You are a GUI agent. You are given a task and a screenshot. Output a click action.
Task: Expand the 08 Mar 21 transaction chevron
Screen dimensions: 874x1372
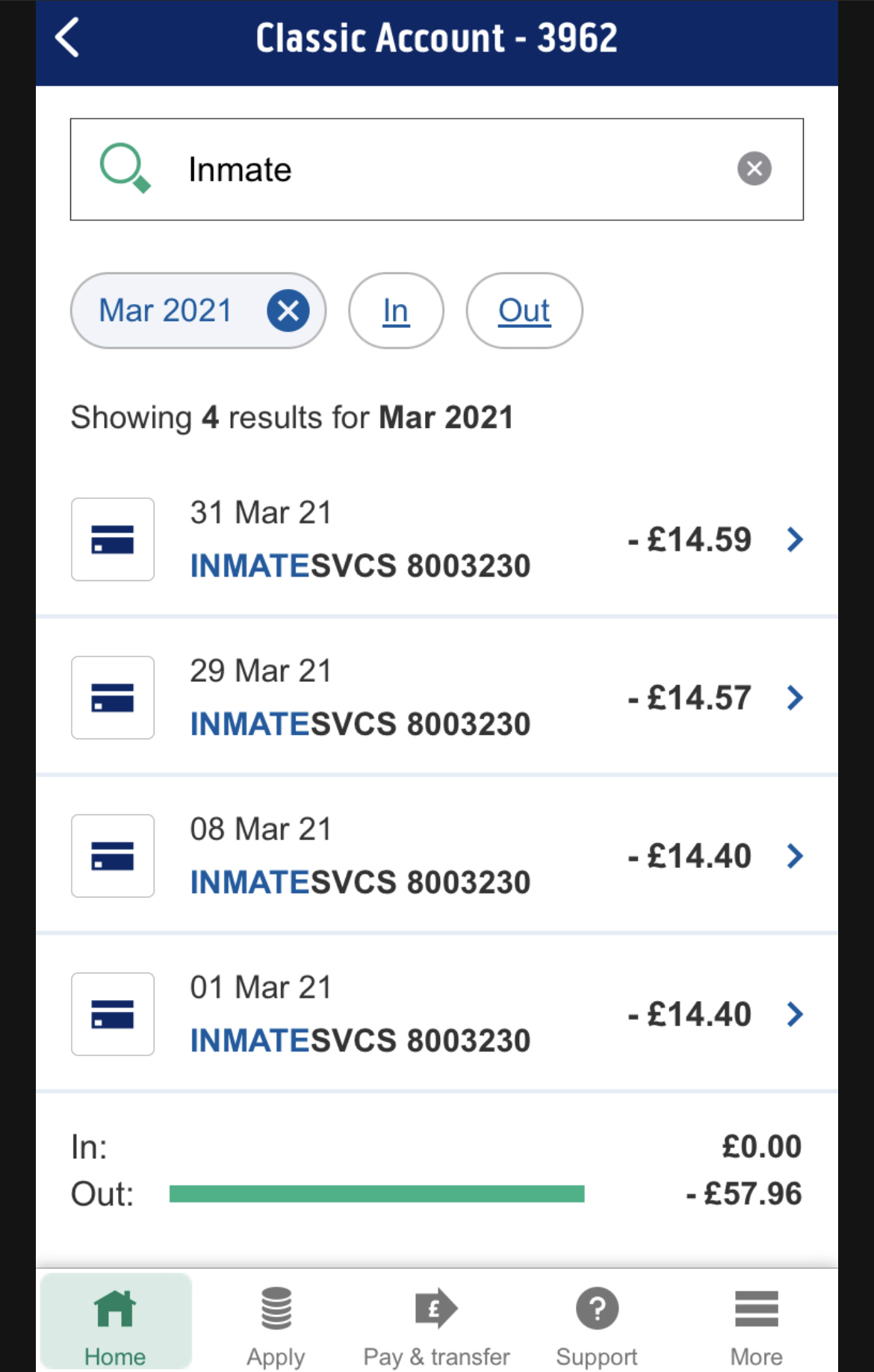tap(795, 856)
